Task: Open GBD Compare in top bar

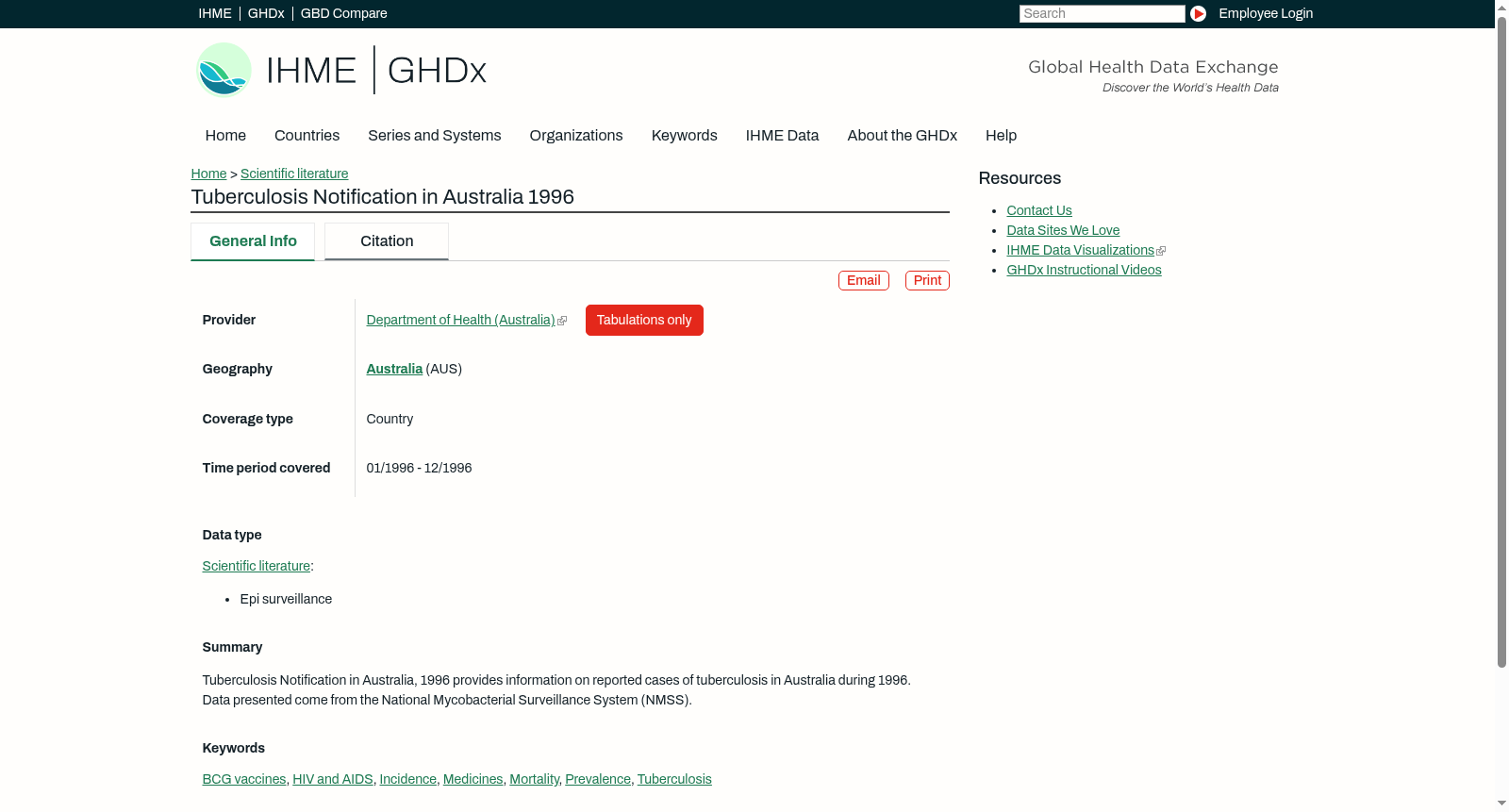Action: 343,13
